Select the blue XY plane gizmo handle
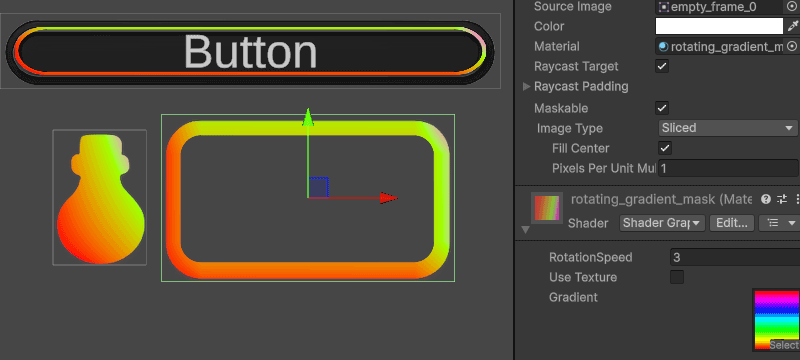 (x=318, y=188)
